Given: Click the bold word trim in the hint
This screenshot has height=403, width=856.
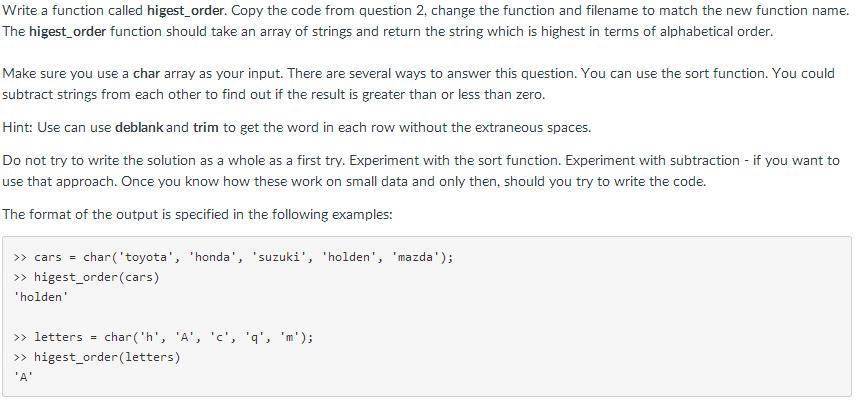Looking at the screenshot, I should click(x=207, y=128).
